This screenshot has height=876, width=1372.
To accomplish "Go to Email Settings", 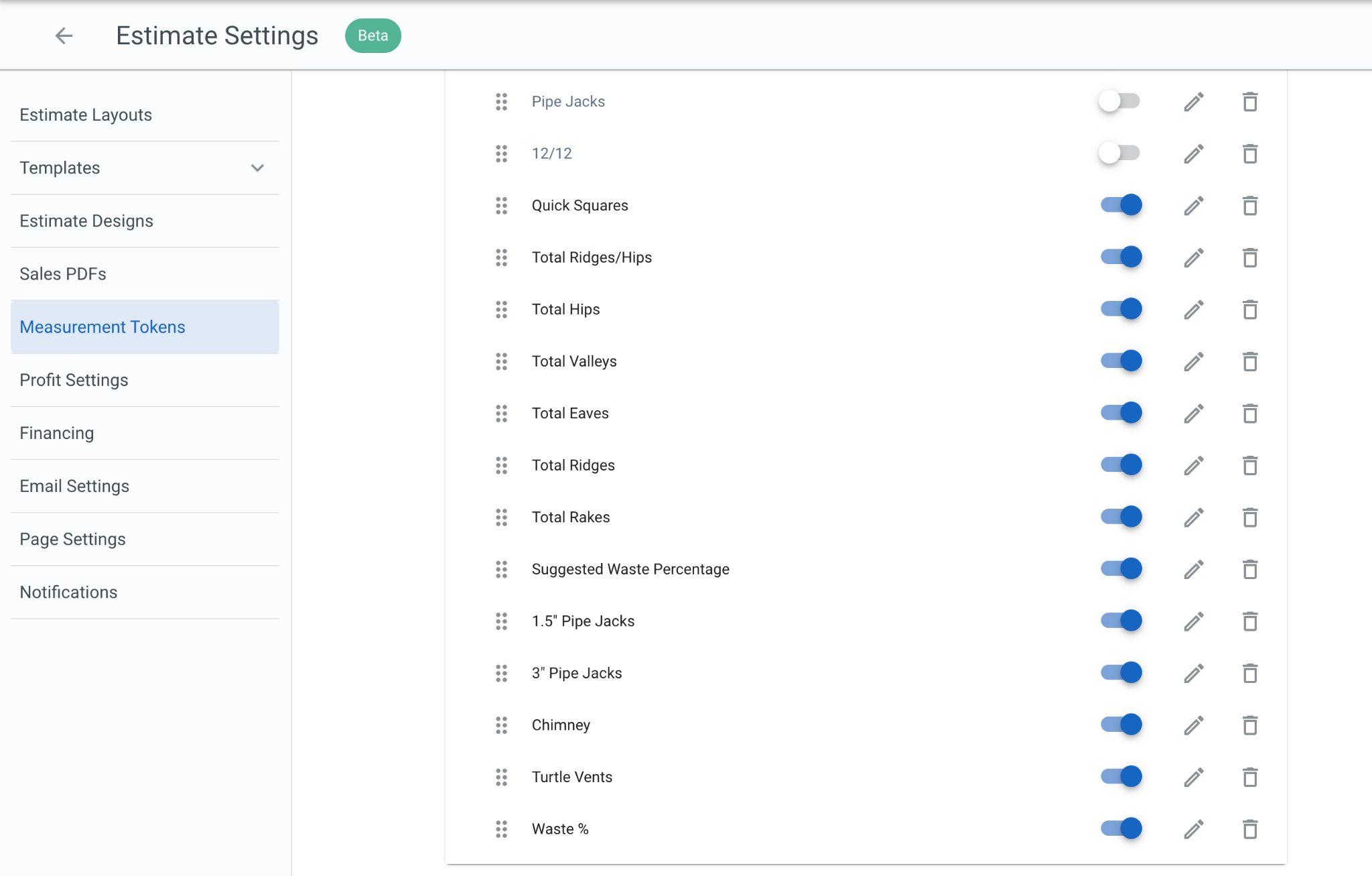I will (x=74, y=486).
